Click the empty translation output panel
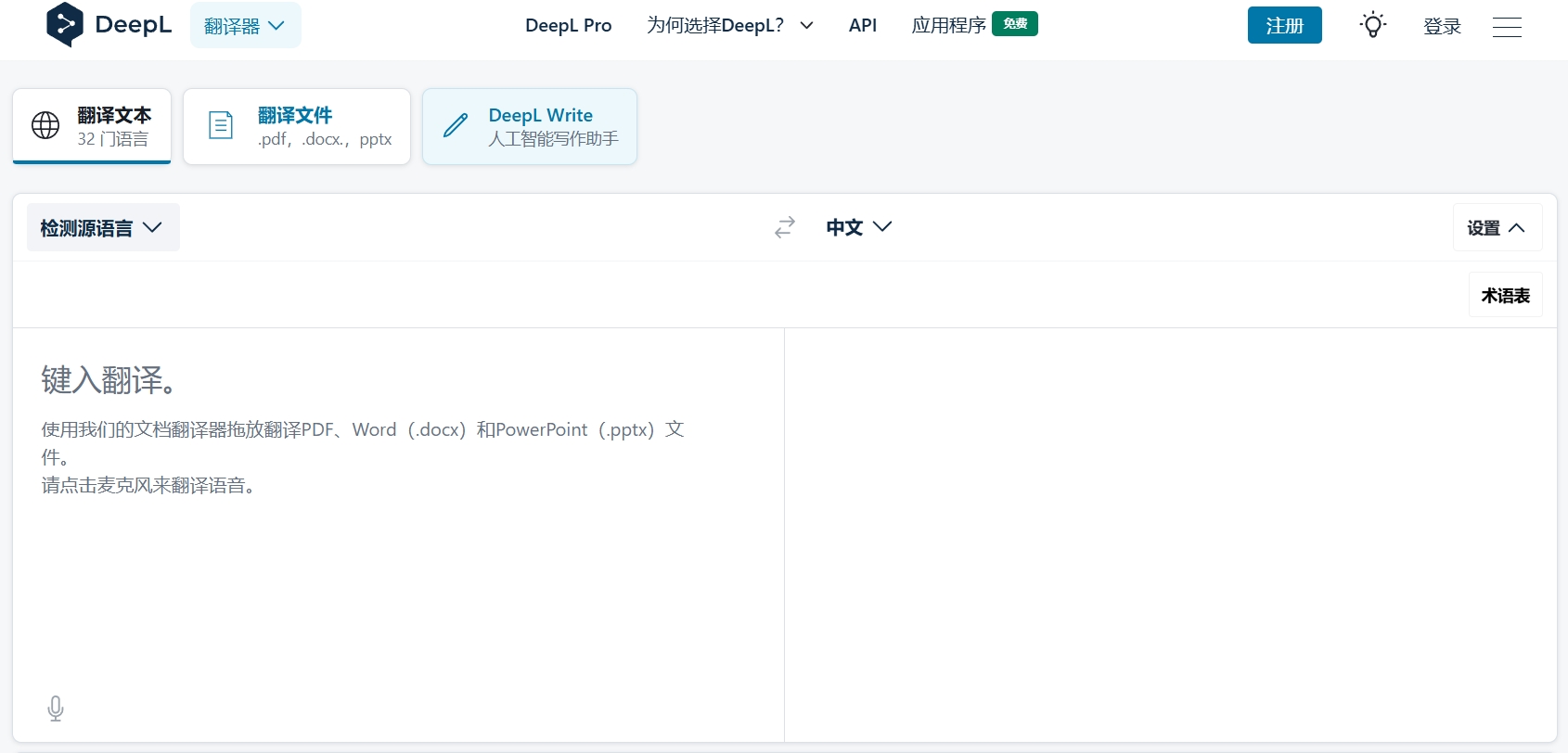Screen dimensions: 1568x753 (x=1171, y=534)
